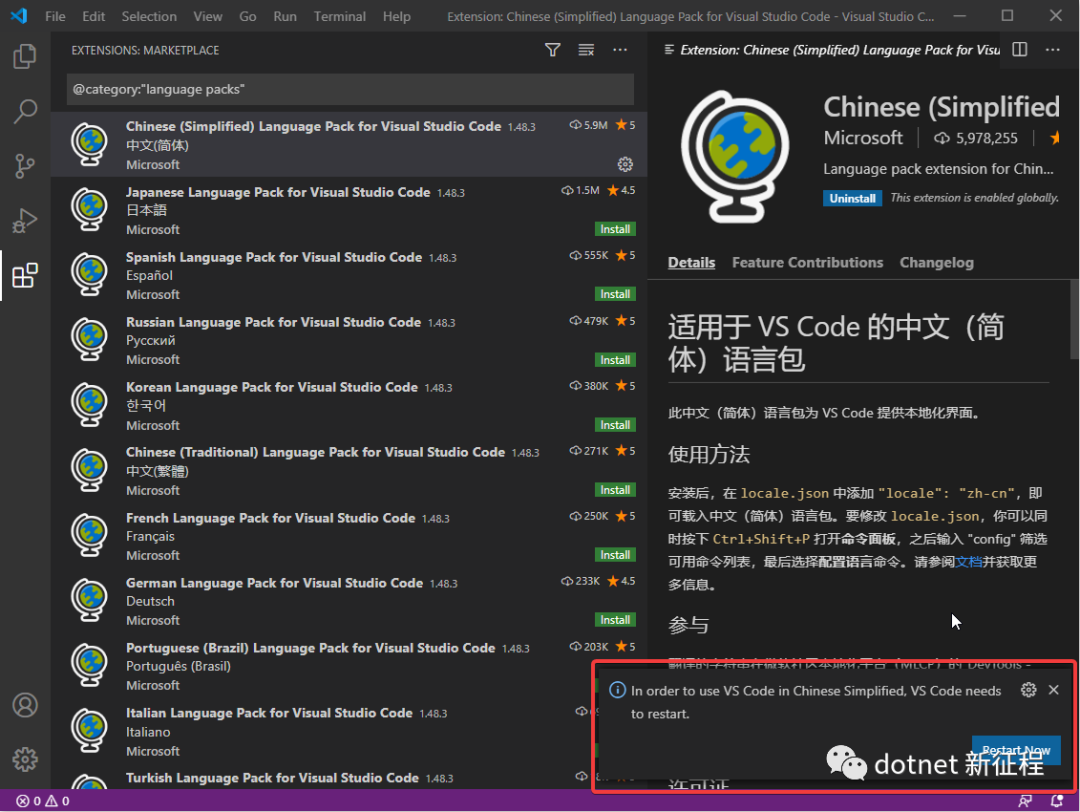Image resolution: width=1080 pixels, height=812 pixels.
Task: Select Portuguese (Brazil) Language Pack entry
Action: coord(349,666)
